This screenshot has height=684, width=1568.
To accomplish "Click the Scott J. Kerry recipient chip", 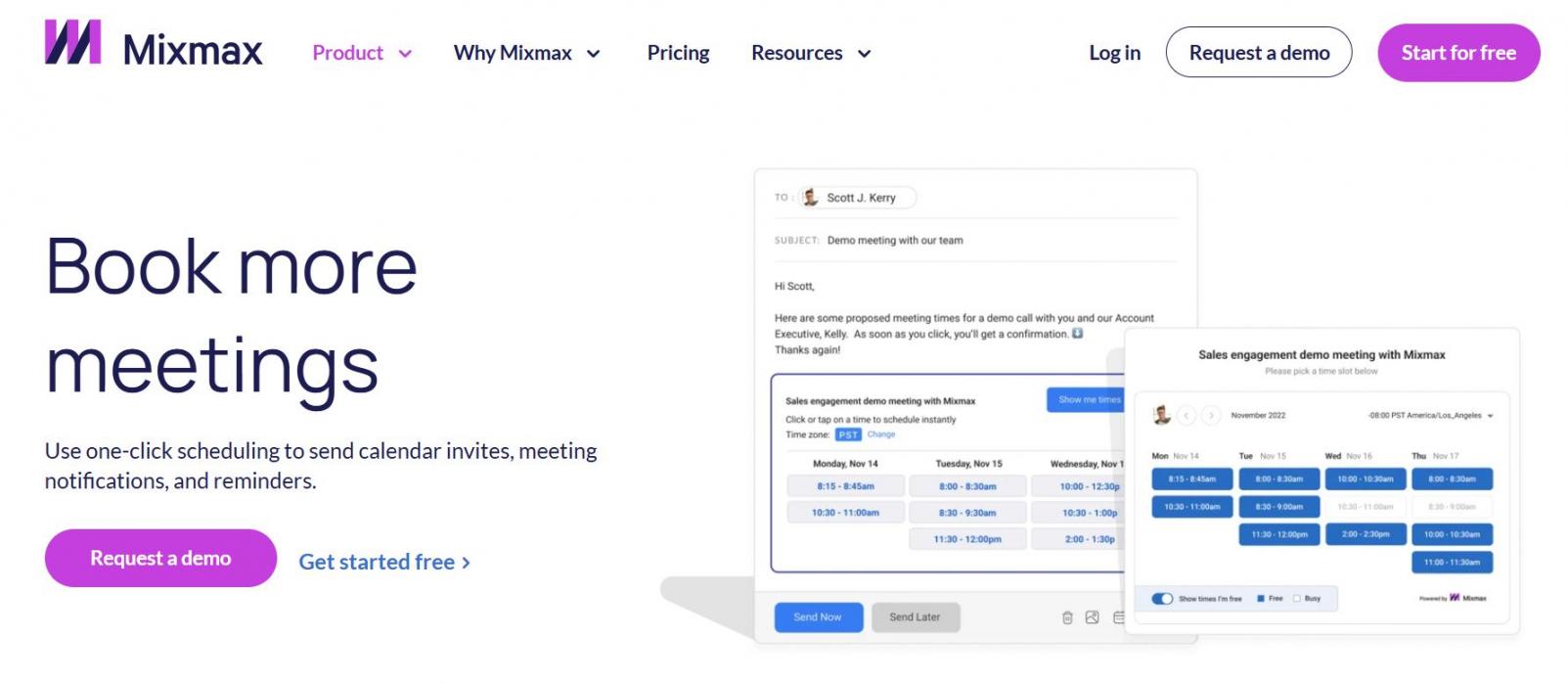I will click(857, 198).
